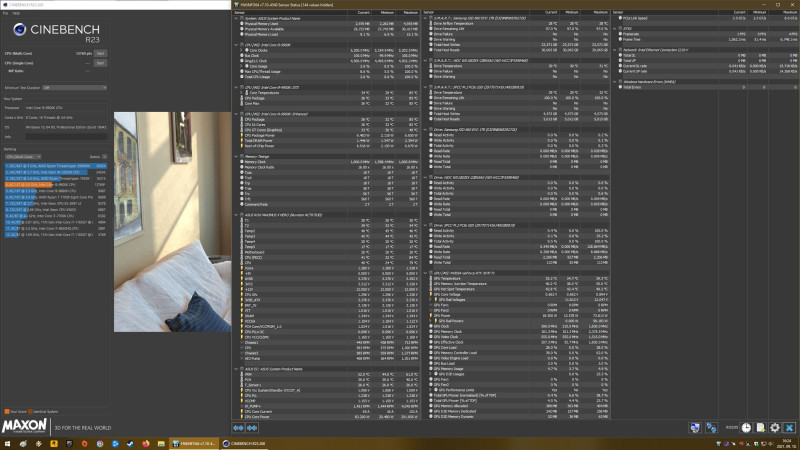This screenshot has width=800, height=450.
Task: Select the AMD Ryzen 7 1700X ranking row
Action: 56,197
